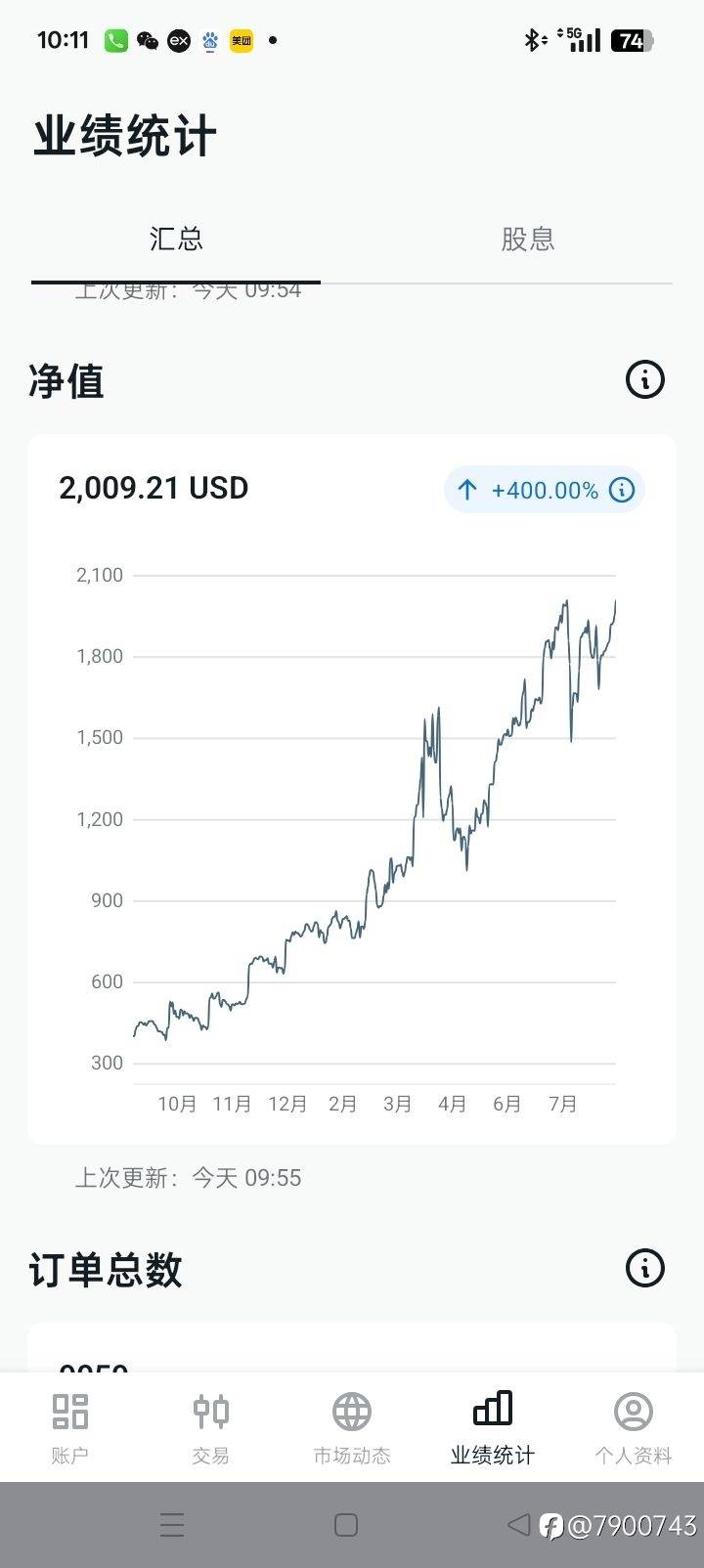
Task: Switch to the 股息 tab
Action: (x=528, y=240)
